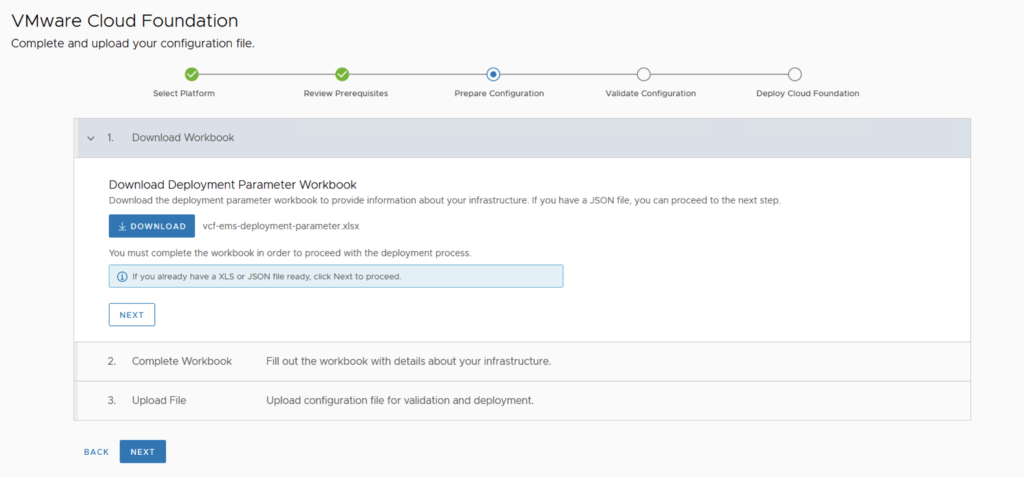Select the Review Prerequisites step label

click(x=345, y=93)
